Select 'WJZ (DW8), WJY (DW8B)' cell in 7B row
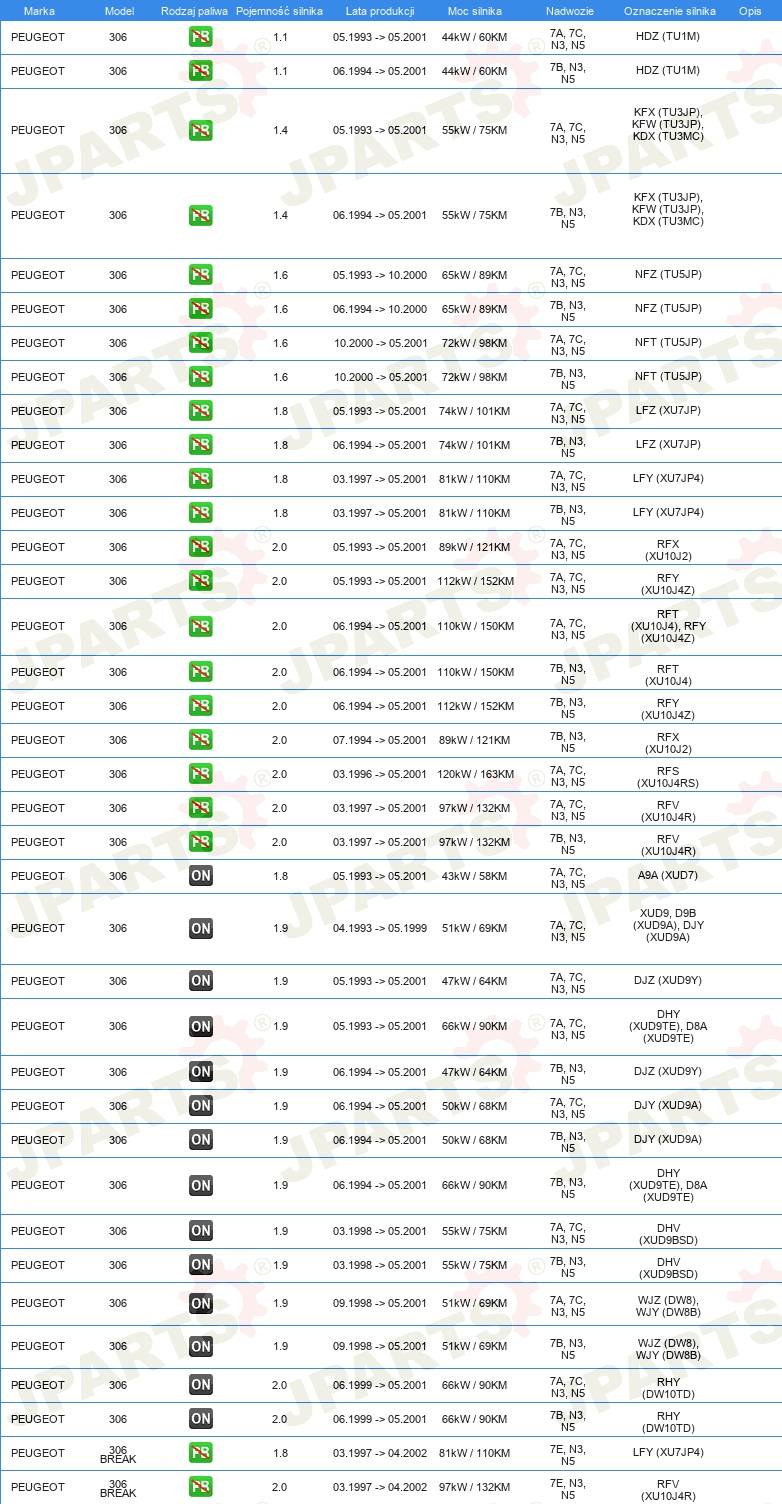 coord(669,1349)
